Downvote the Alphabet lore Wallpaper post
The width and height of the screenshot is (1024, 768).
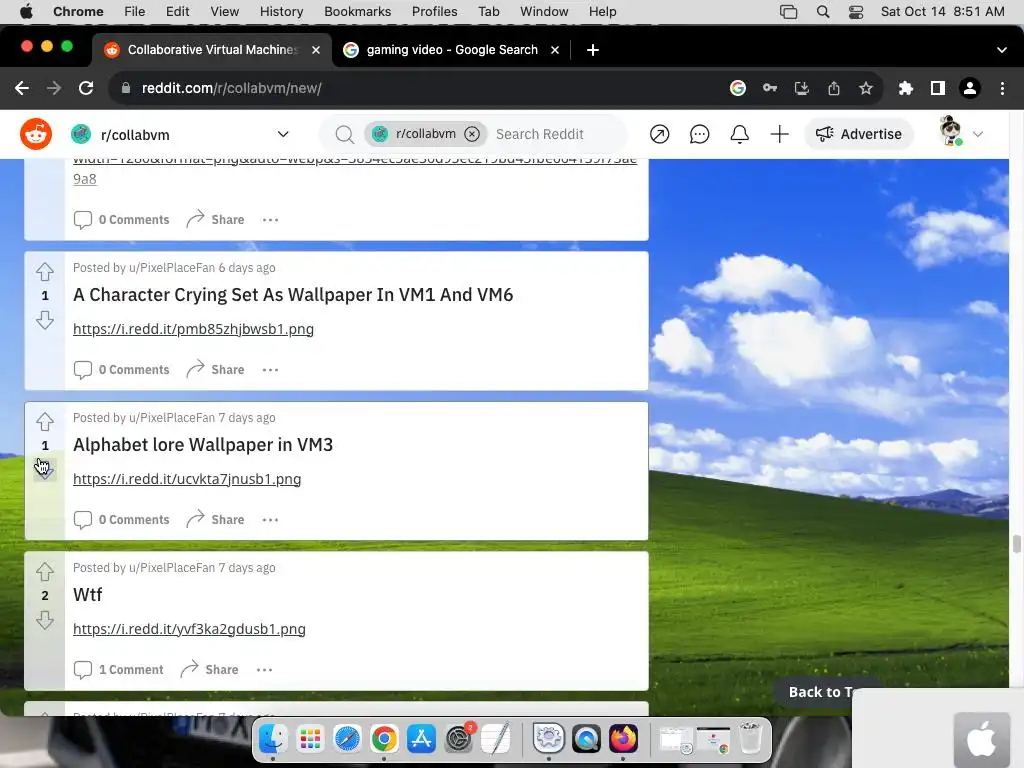[x=44, y=470]
